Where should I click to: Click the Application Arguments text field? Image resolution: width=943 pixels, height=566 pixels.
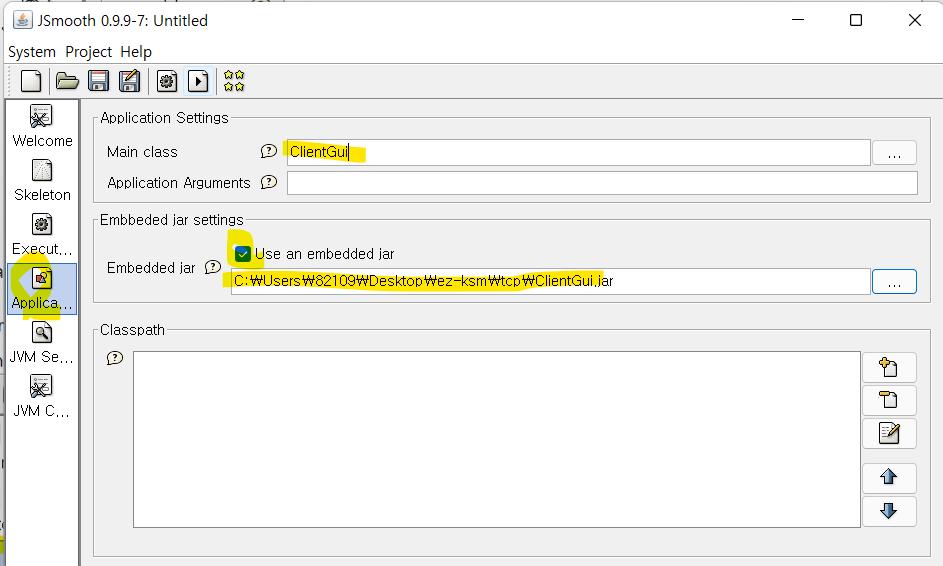(602, 183)
